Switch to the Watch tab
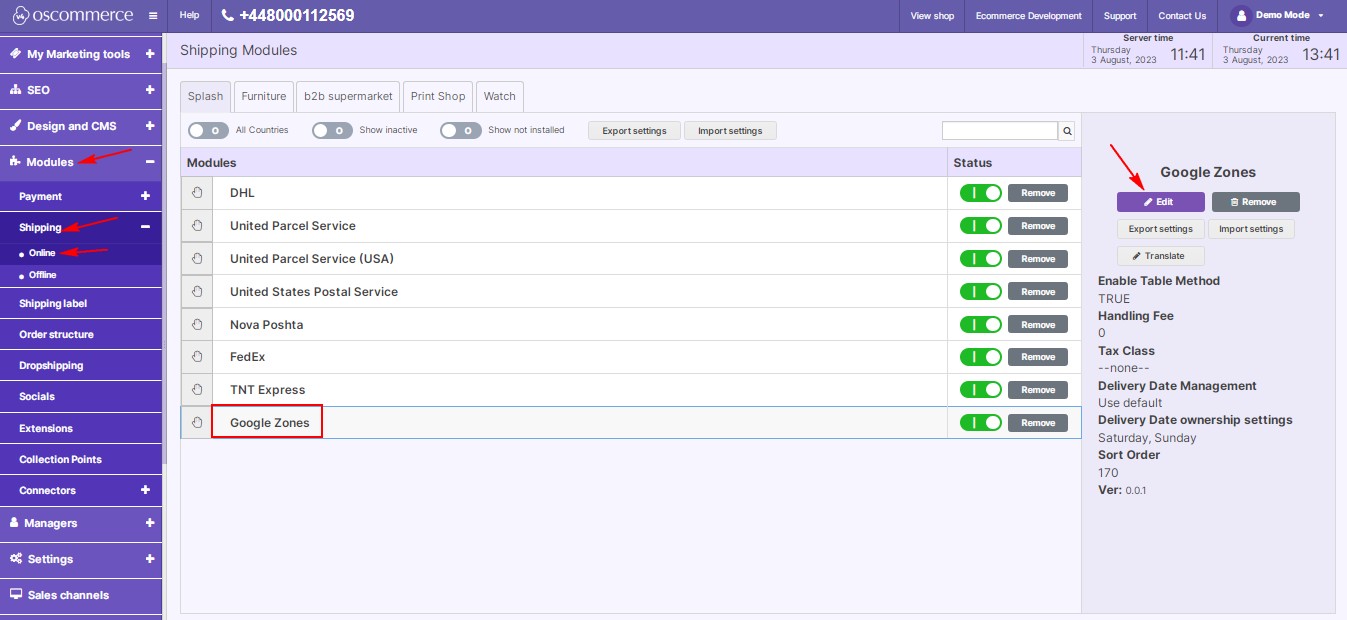1347x620 pixels. (x=500, y=96)
